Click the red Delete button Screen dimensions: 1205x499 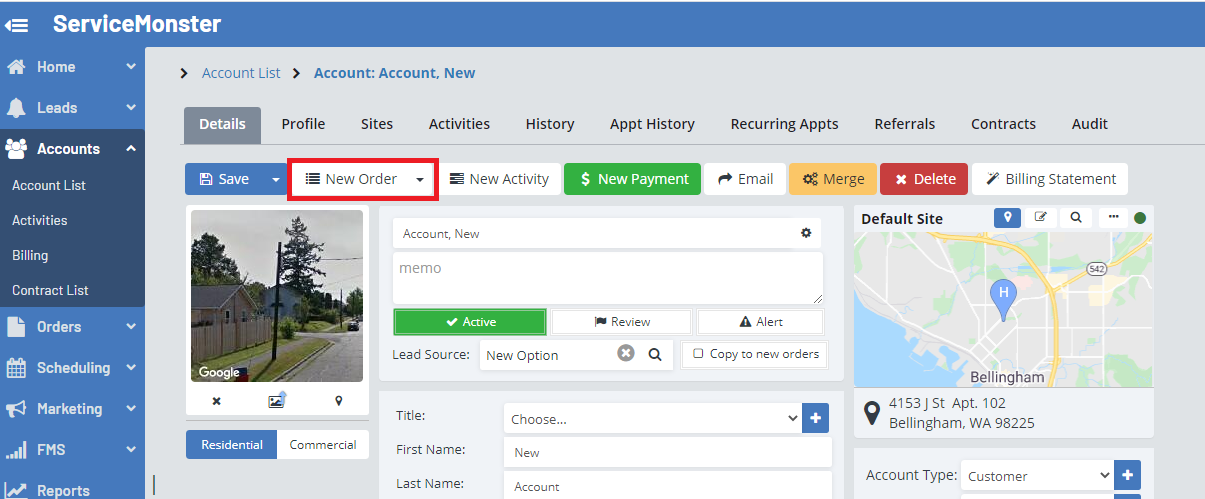(924, 179)
